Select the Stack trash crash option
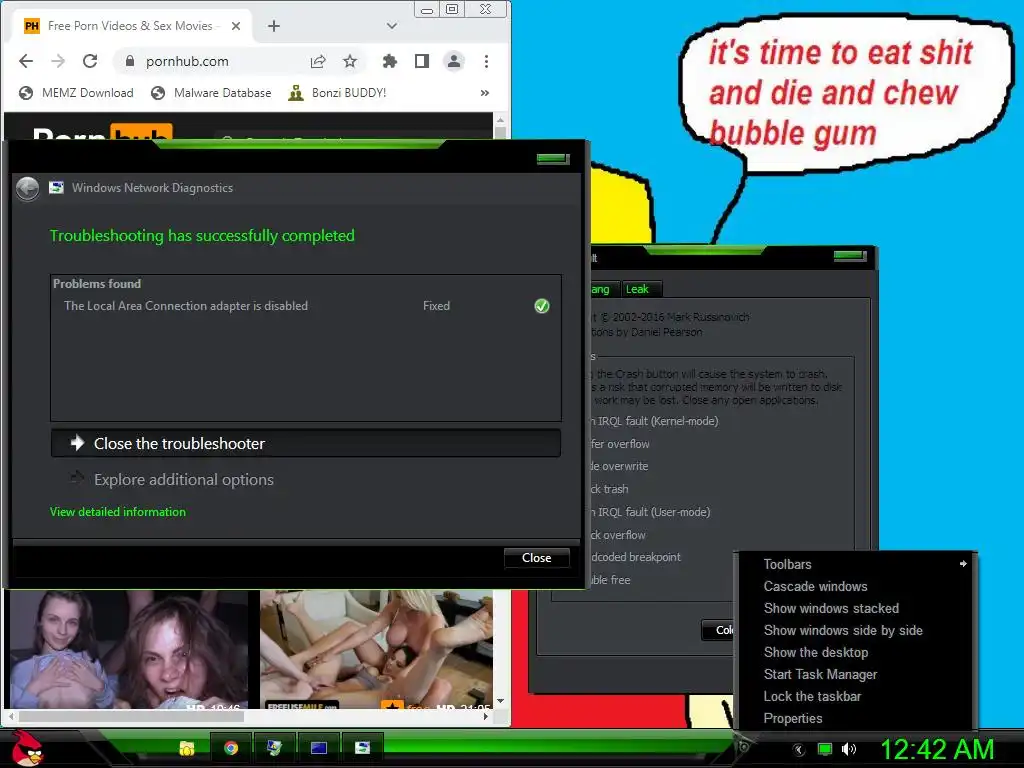This screenshot has height=768, width=1024. [609, 489]
